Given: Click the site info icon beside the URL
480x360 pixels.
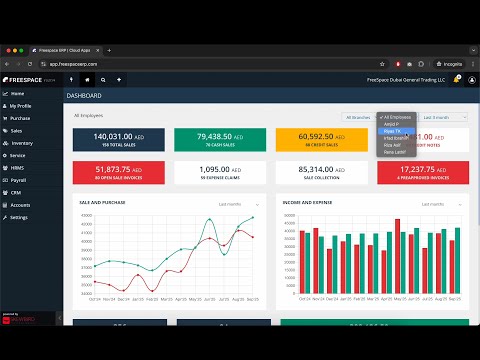Looking at the screenshot, I should [43, 64].
